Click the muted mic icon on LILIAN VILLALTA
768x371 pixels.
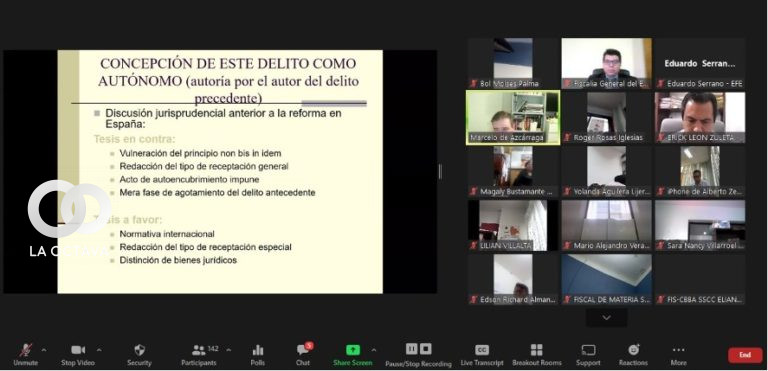474,246
